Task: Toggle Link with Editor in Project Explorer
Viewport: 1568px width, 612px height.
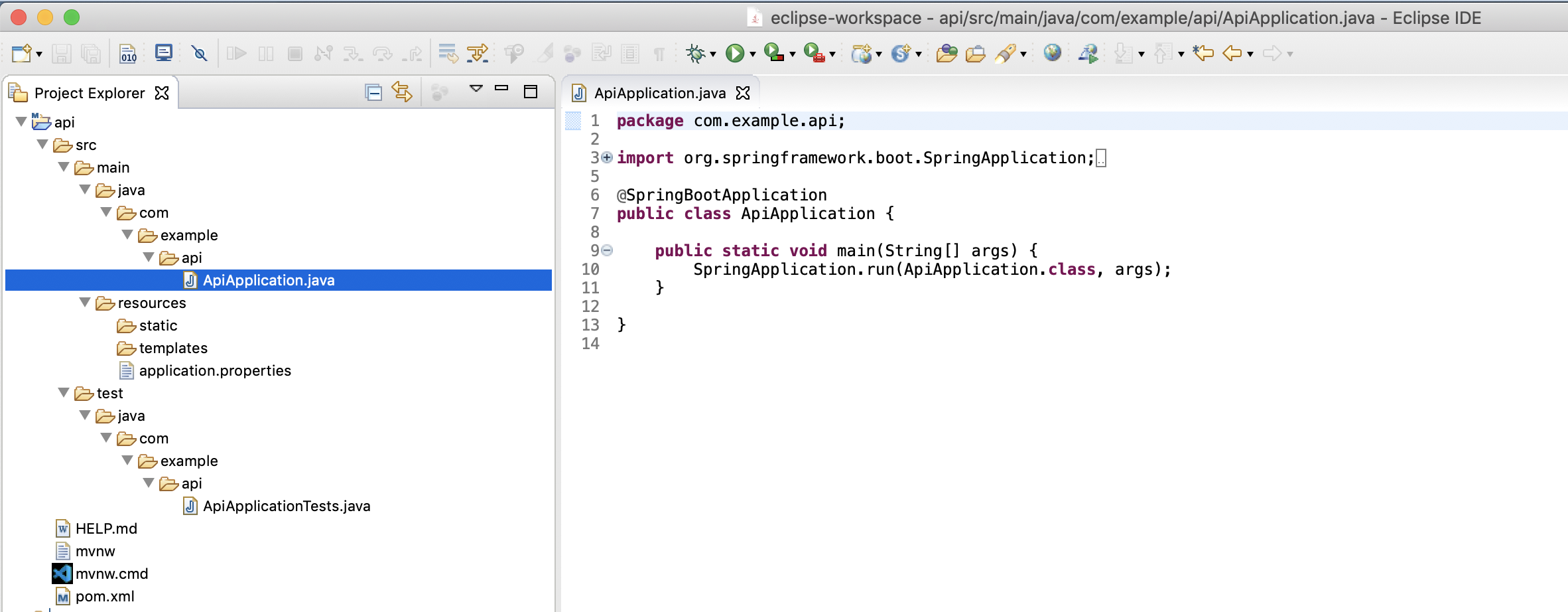Action: point(401,93)
